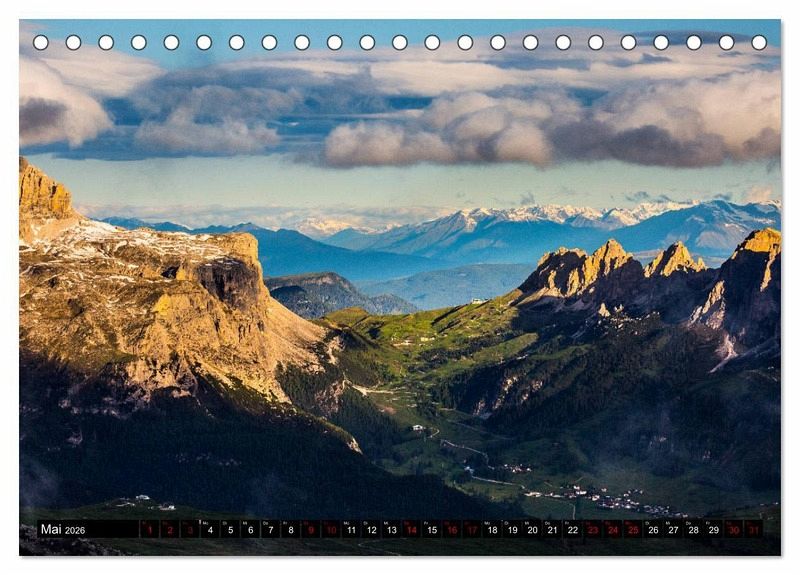Click day 20 in the calendar strip
Screen dimensions: 800x575
pyautogui.click(x=532, y=529)
